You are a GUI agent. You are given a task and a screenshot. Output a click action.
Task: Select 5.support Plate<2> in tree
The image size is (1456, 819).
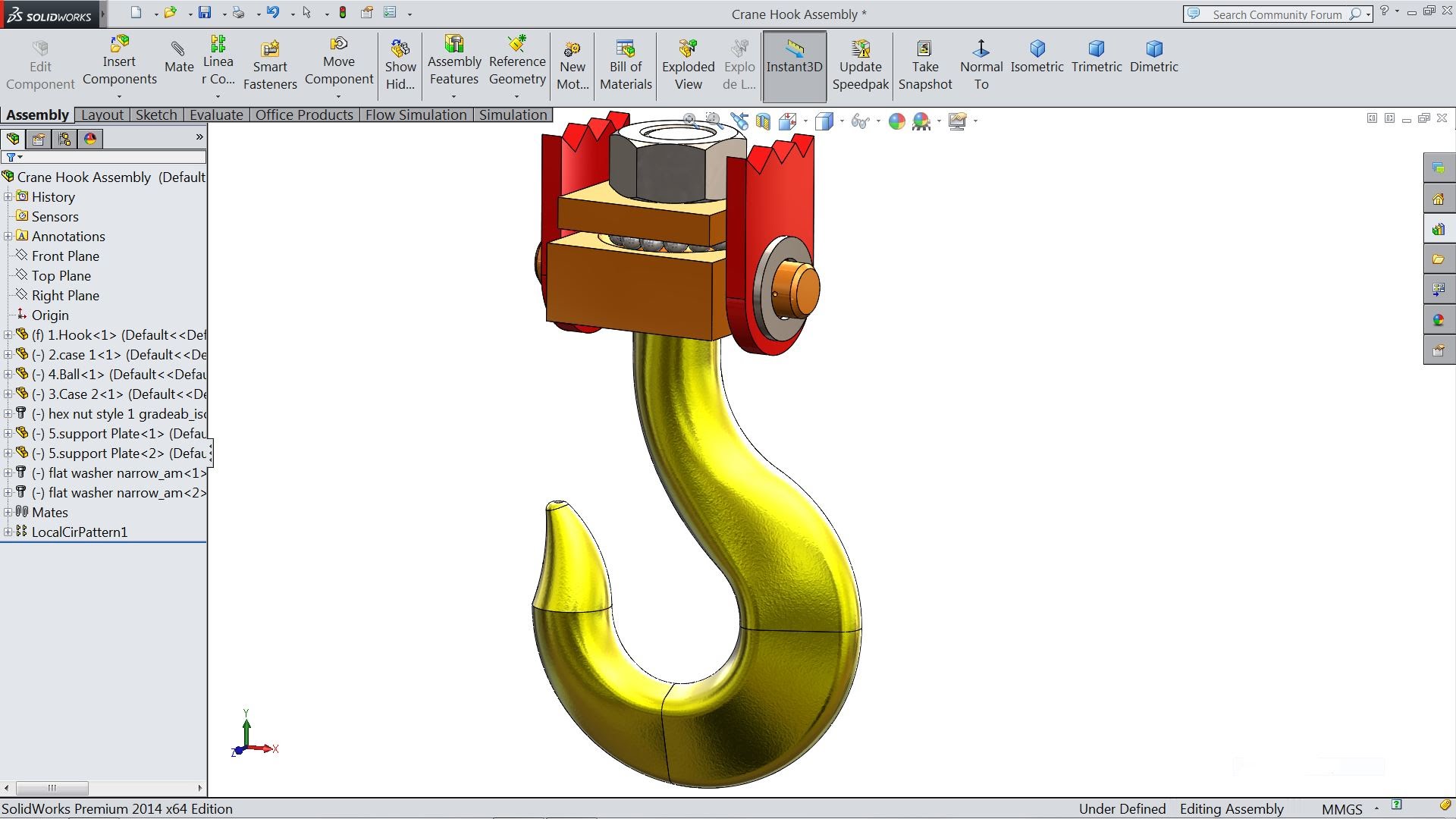point(111,453)
